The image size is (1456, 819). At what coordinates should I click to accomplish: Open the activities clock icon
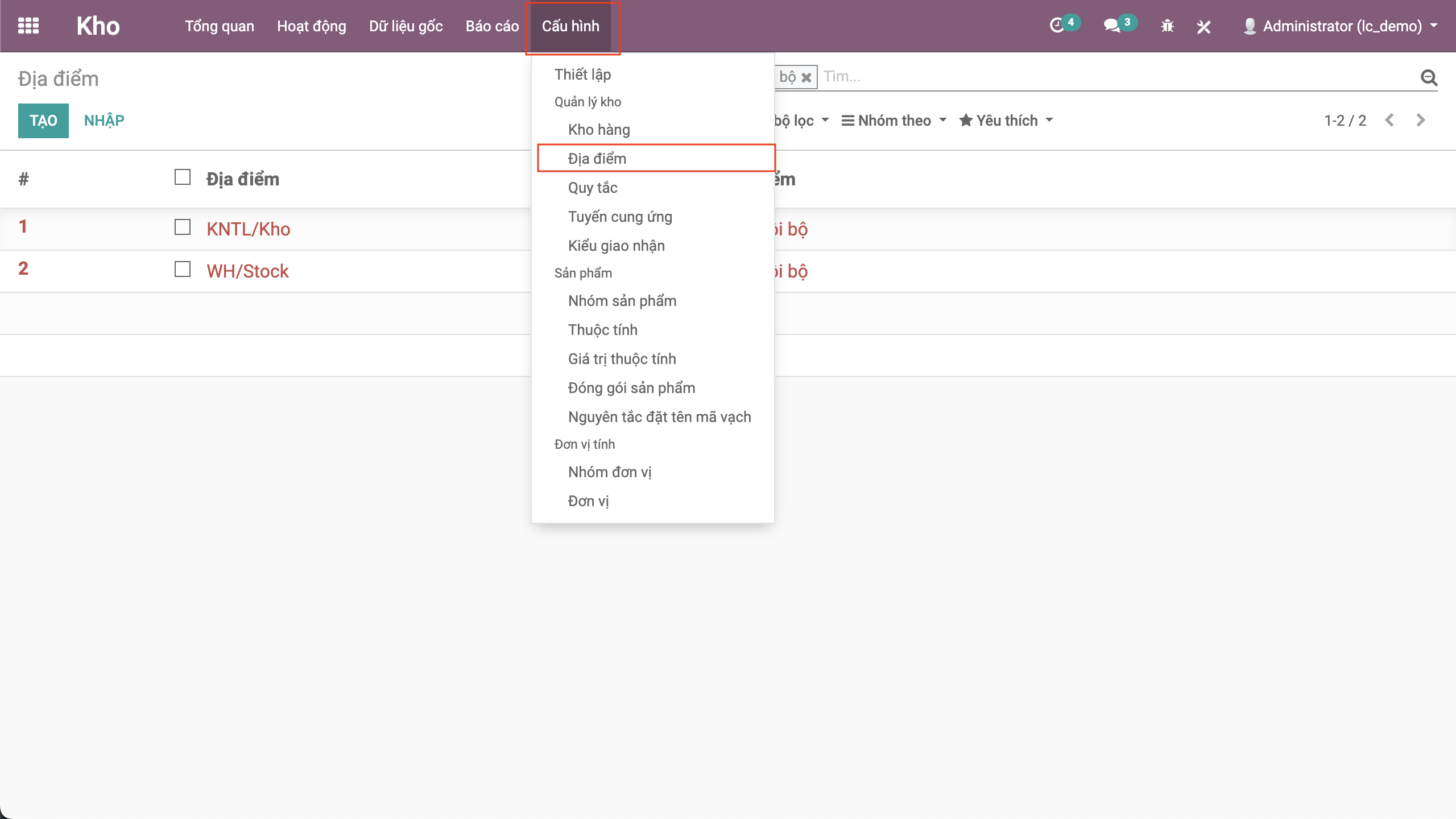coord(1057,26)
